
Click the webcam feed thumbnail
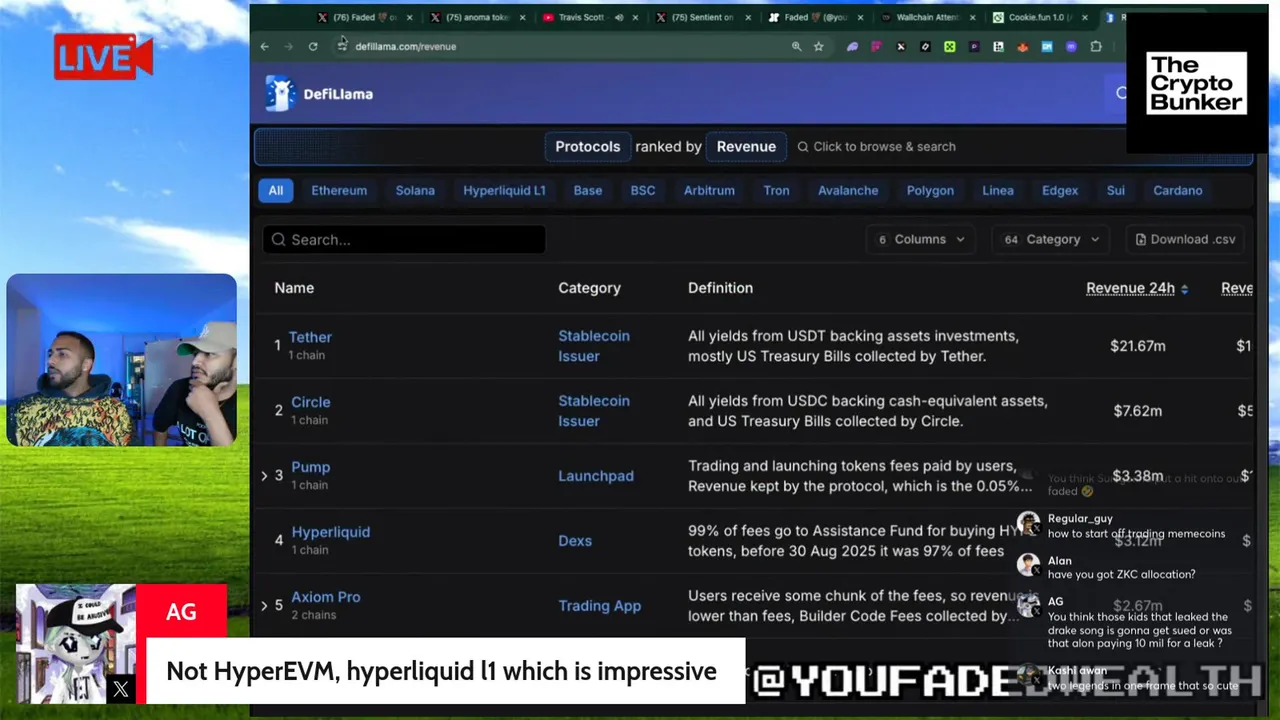(x=121, y=360)
